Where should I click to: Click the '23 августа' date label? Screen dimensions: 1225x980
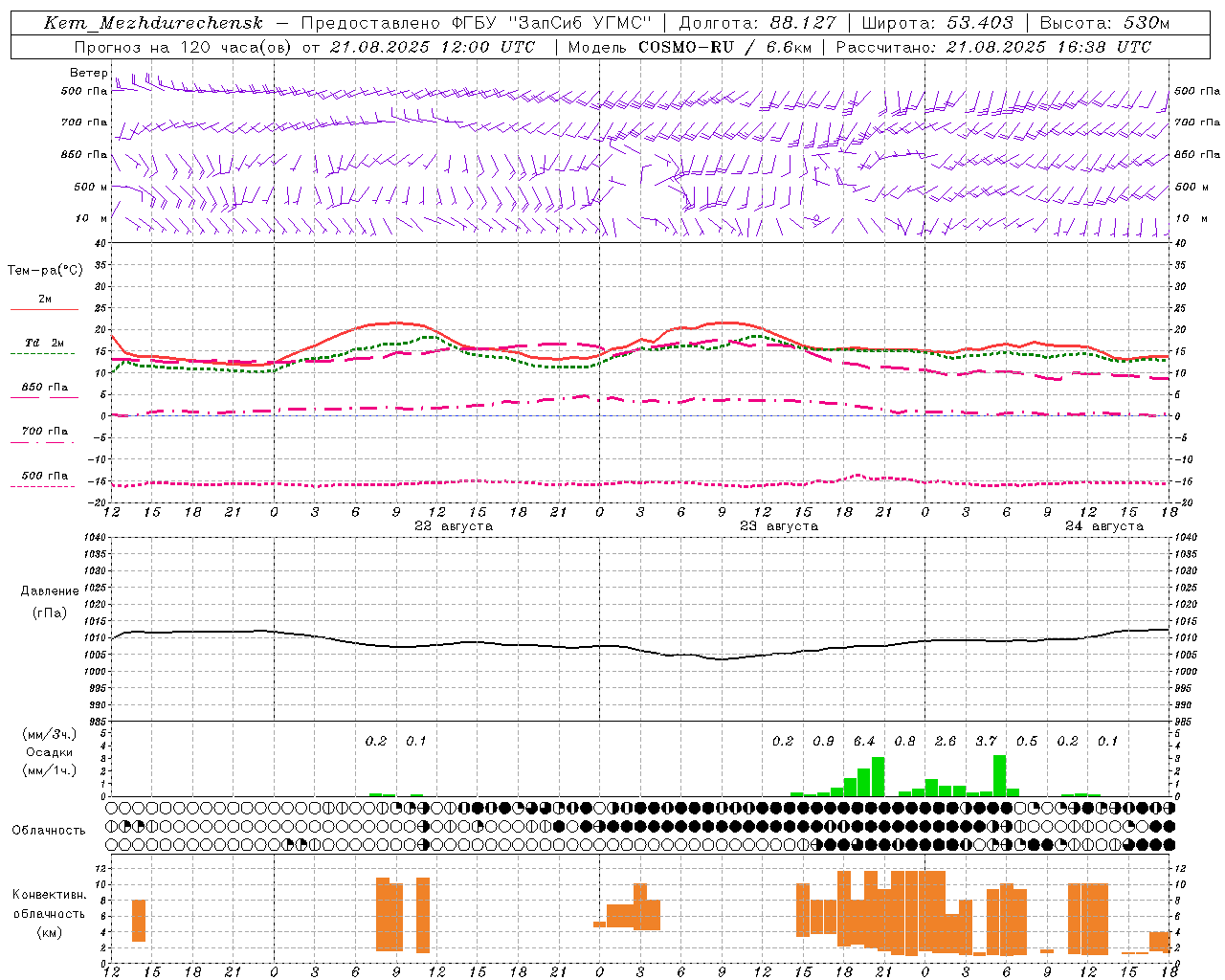tap(779, 526)
